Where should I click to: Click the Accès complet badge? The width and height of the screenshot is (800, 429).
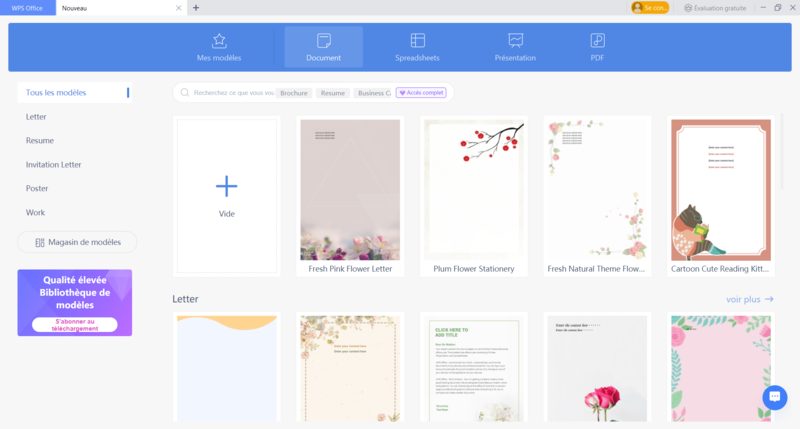coord(421,93)
